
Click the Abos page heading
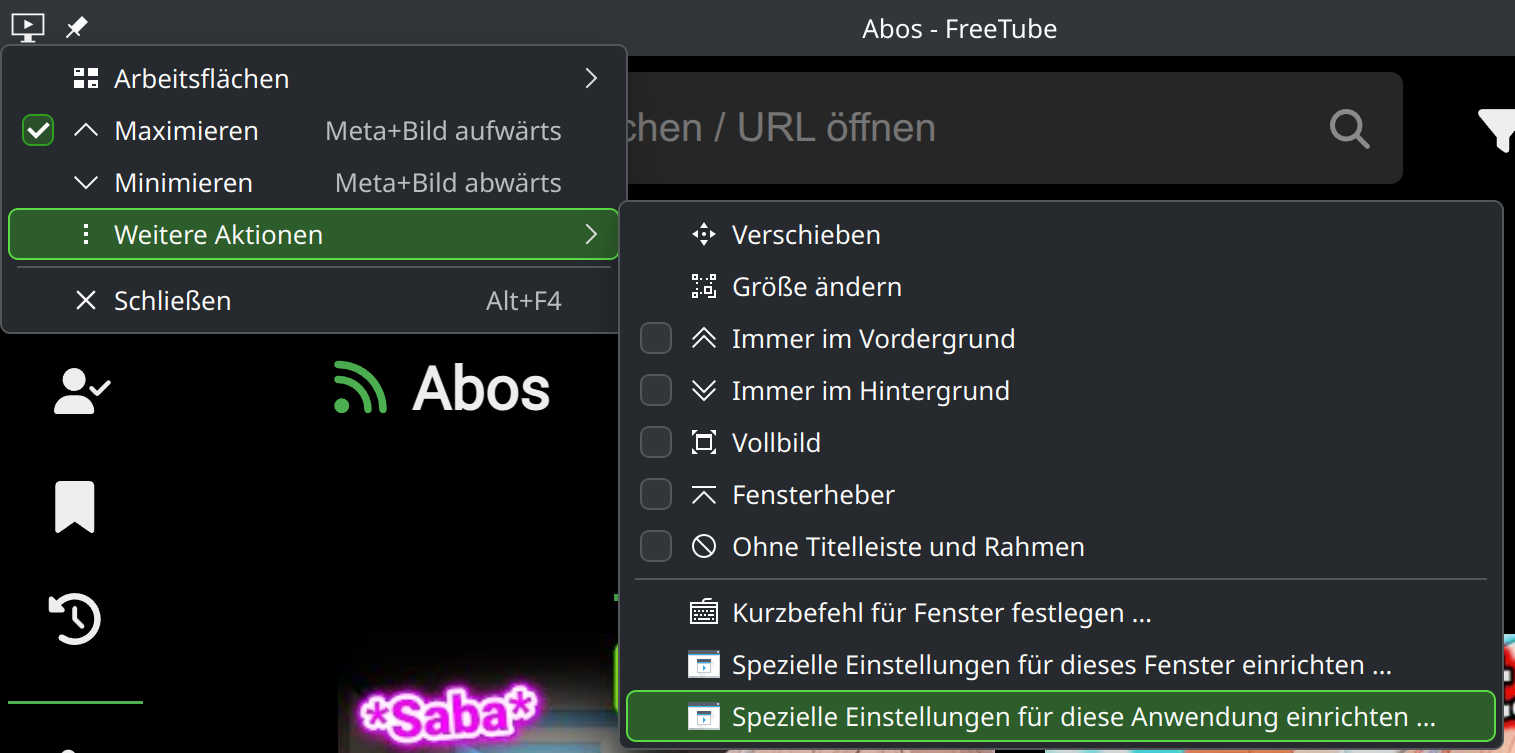(481, 388)
